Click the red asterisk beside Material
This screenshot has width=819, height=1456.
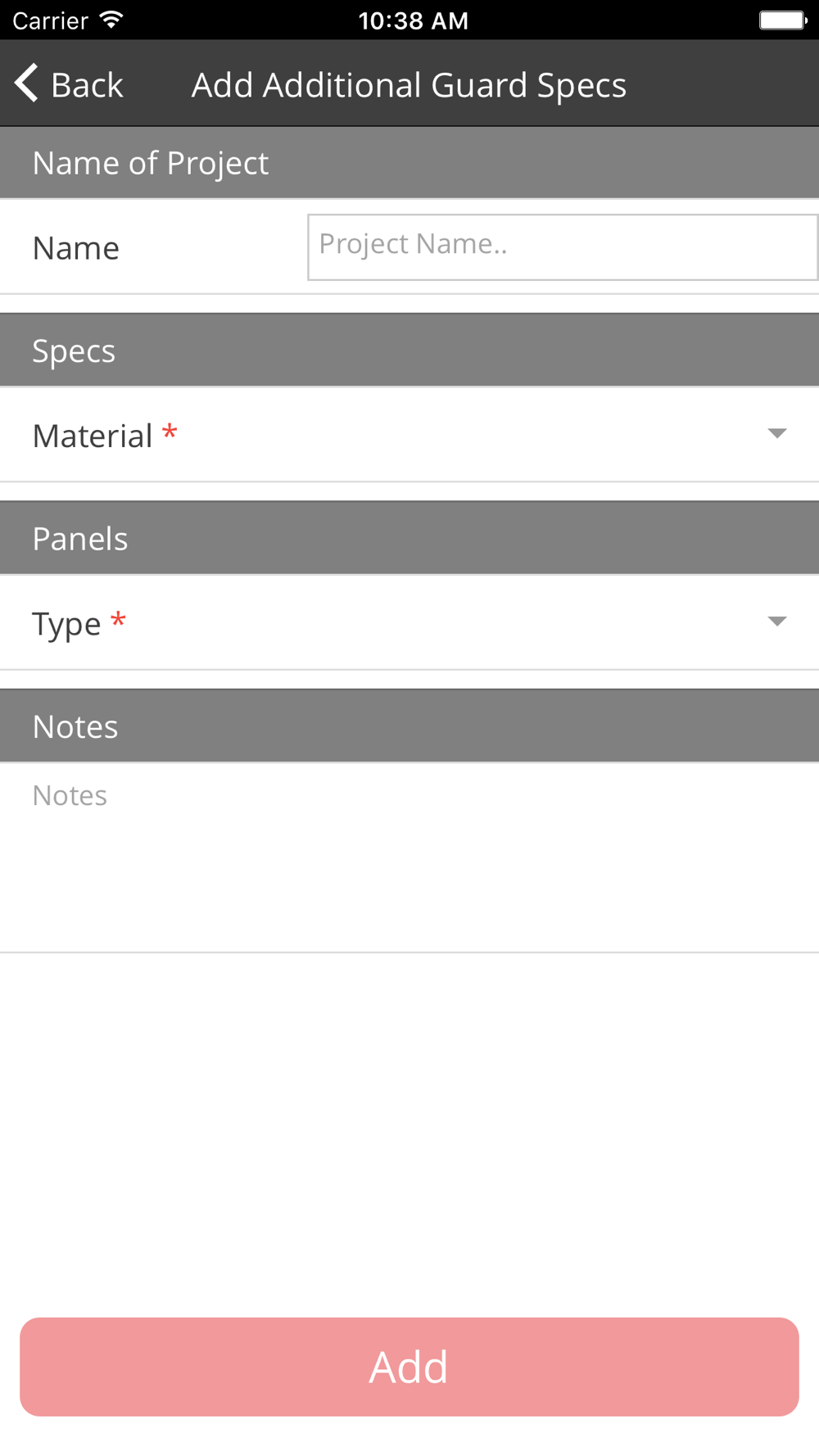[170, 432]
